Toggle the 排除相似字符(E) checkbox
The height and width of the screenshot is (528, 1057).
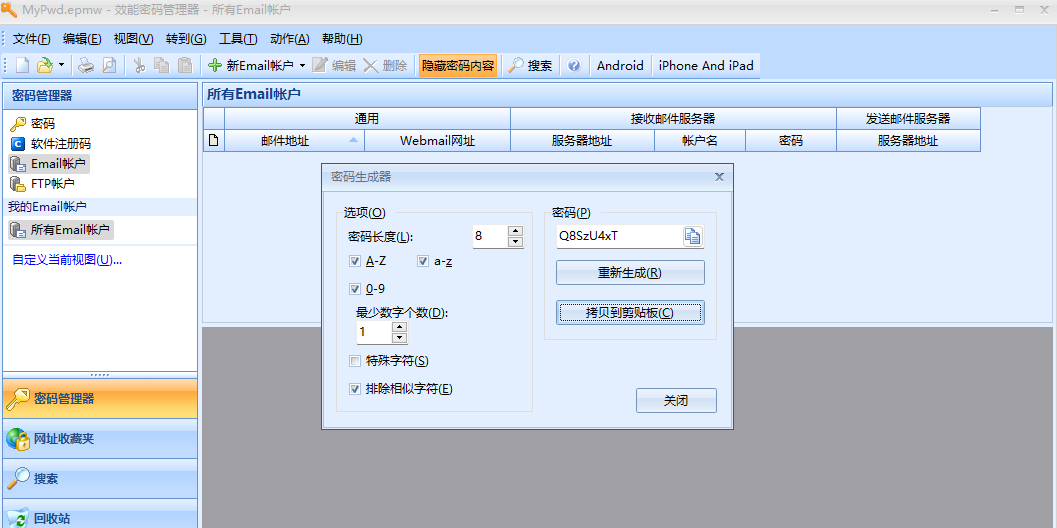(355, 389)
